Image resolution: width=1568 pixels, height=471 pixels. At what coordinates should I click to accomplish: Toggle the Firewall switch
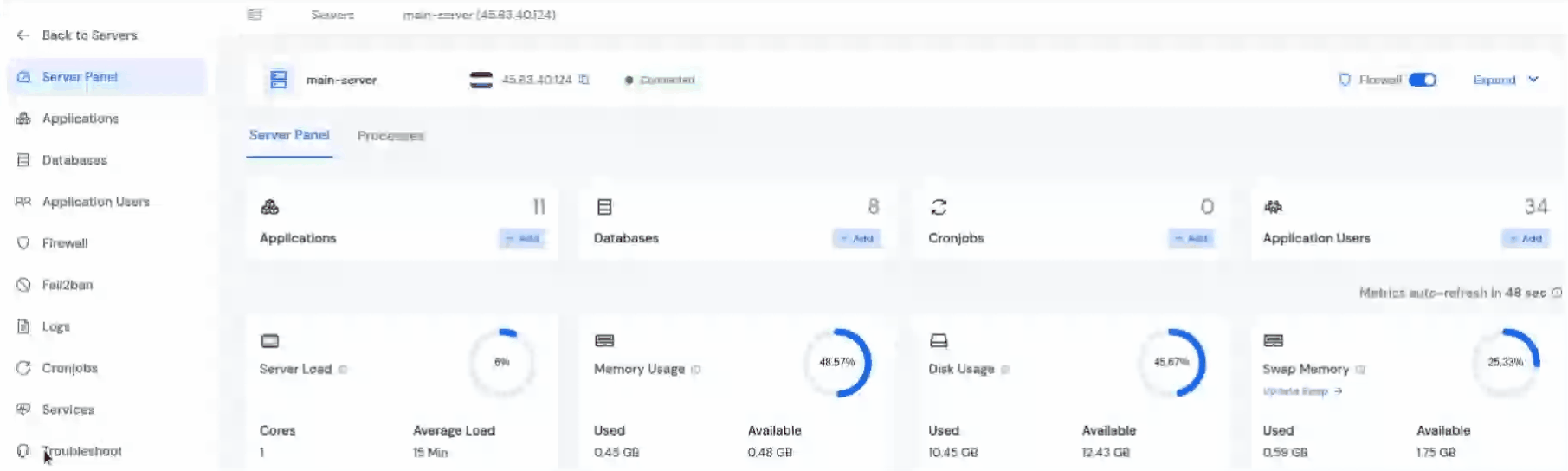(x=1422, y=80)
